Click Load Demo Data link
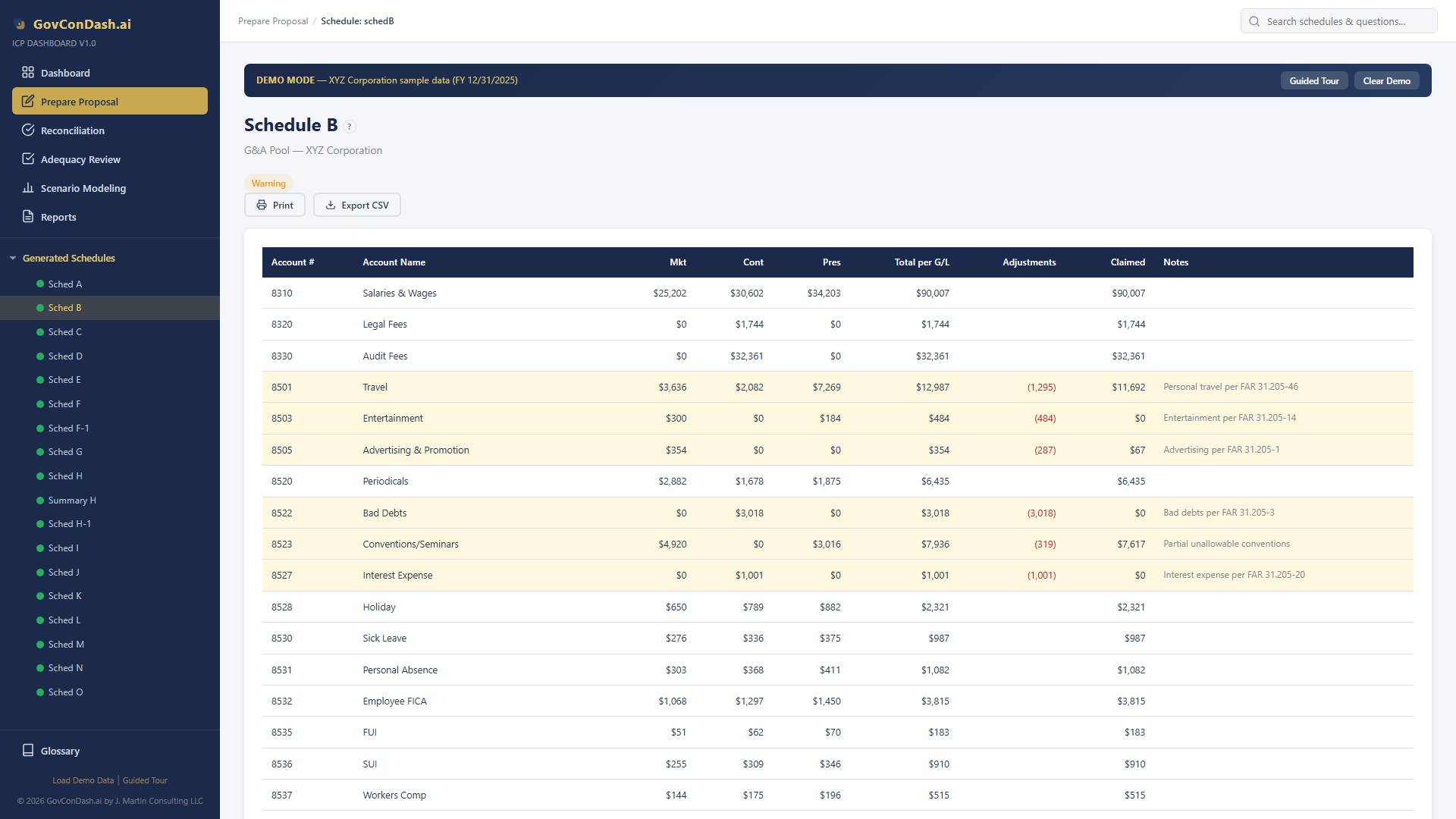The width and height of the screenshot is (1456, 819). 83,780
